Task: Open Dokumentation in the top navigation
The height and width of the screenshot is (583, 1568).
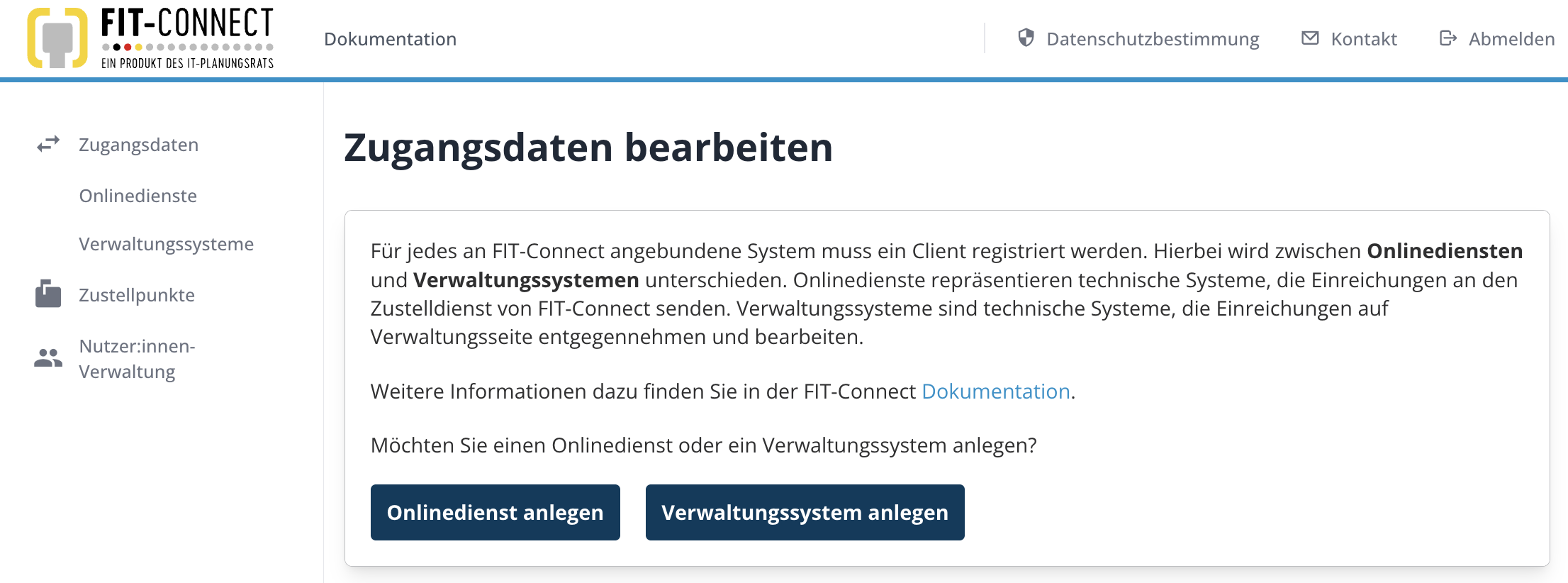Action: (x=390, y=39)
